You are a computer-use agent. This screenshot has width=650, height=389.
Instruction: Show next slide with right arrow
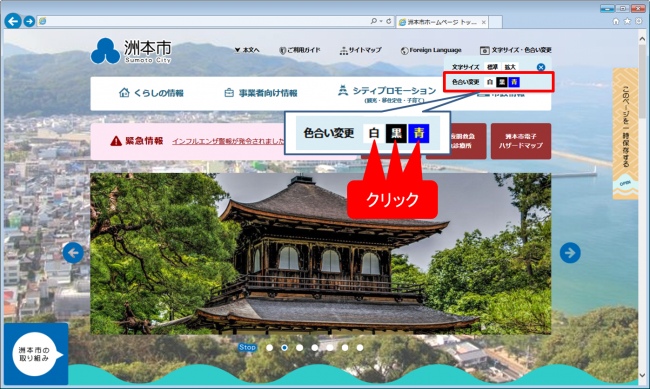[x=570, y=253]
